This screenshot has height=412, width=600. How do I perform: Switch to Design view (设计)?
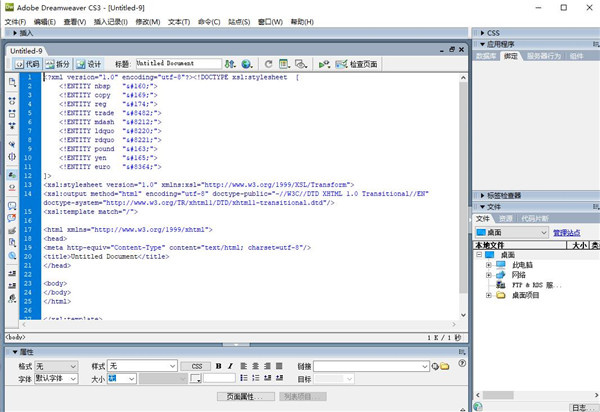(88, 64)
